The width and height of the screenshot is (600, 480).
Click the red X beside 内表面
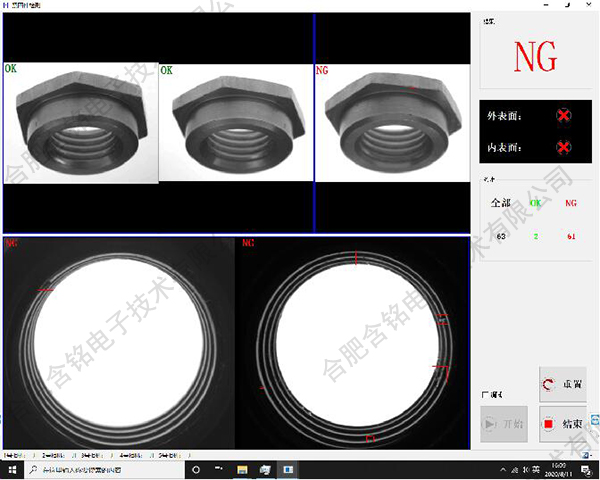(x=563, y=148)
